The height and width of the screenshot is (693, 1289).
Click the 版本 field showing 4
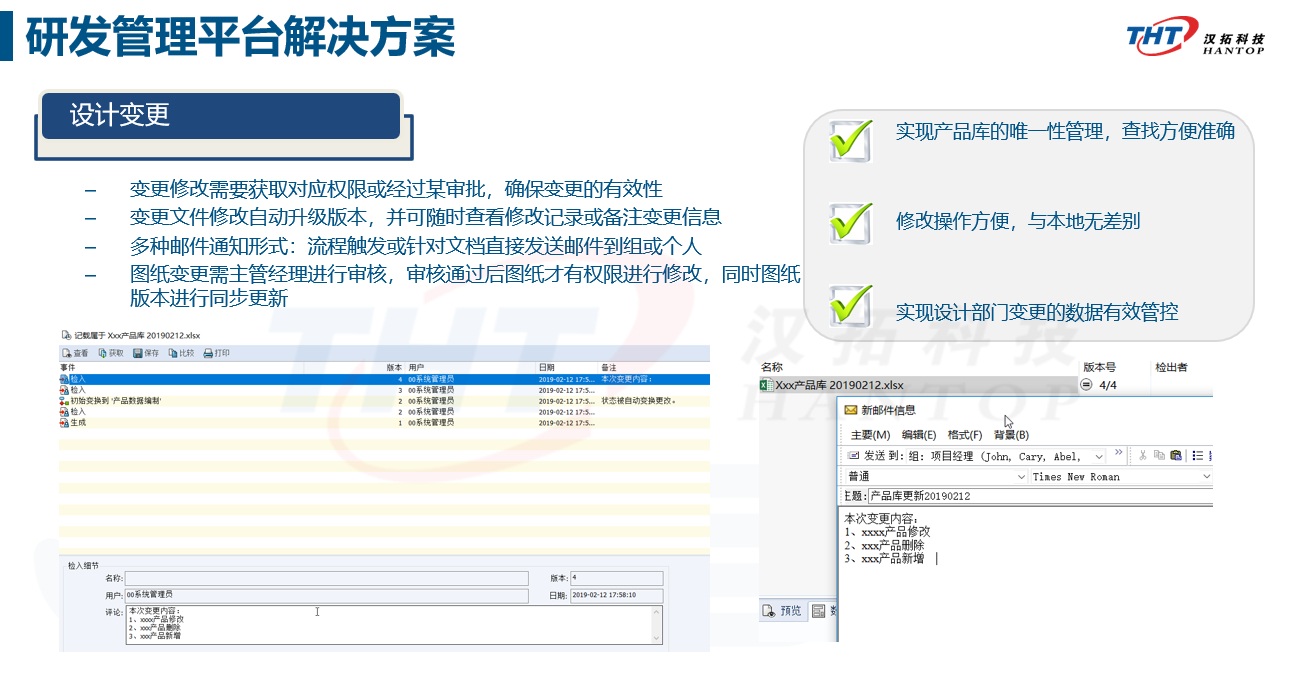click(616, 578)
